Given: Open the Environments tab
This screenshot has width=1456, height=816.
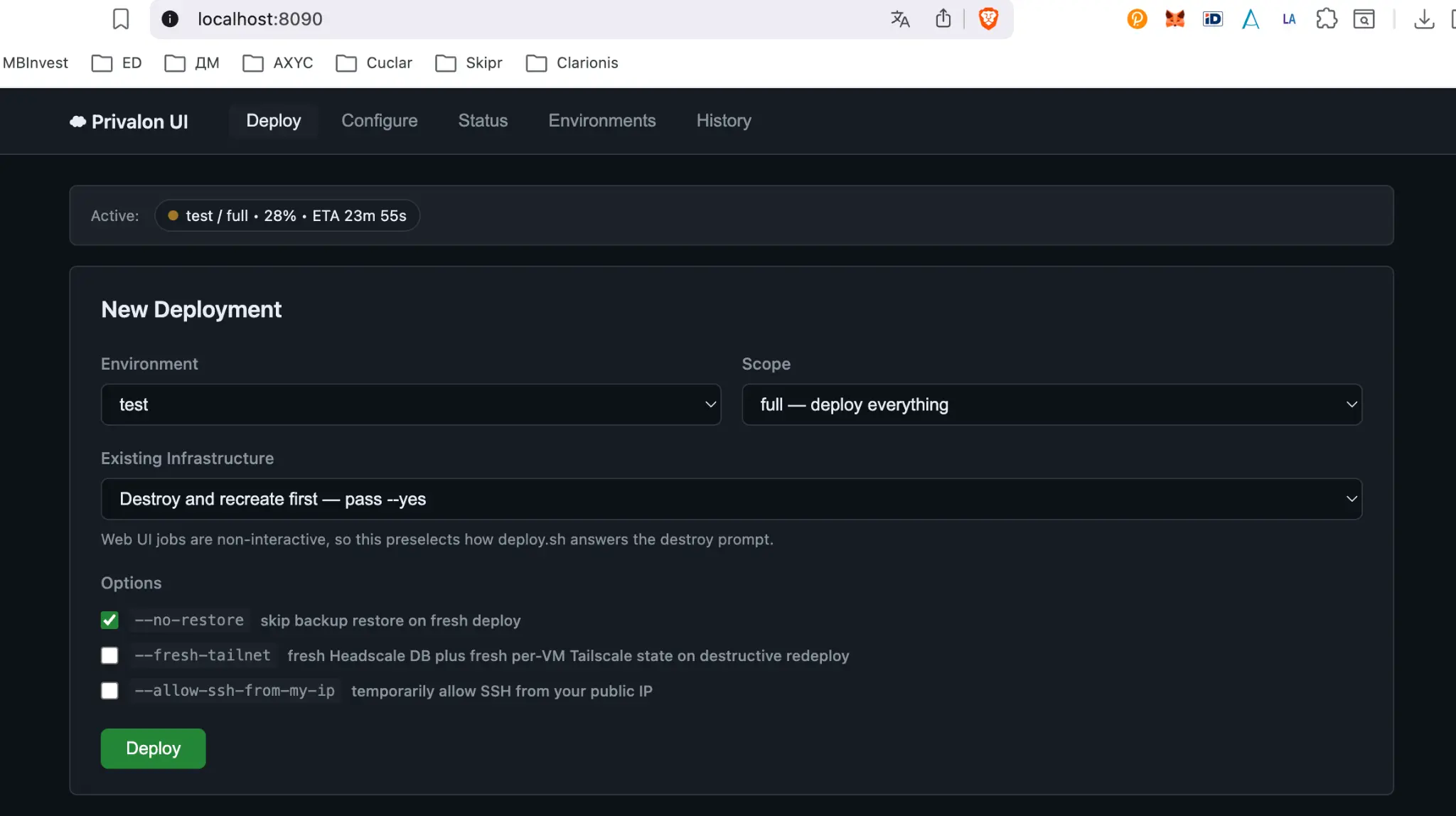Looking at the screenshot, I should click(x=601, y=121).
